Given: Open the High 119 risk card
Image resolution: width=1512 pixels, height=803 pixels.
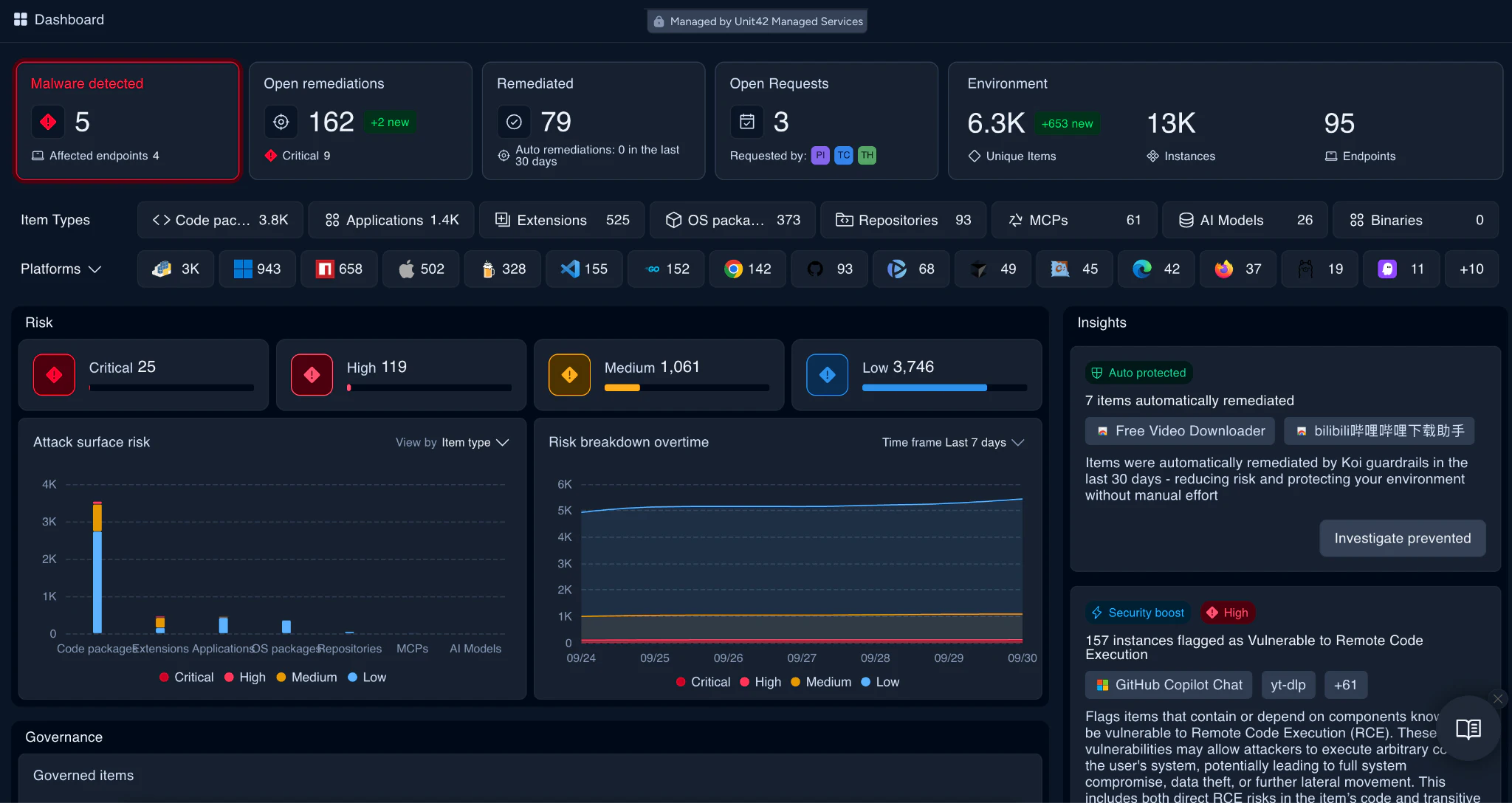Looking at the screenshot, I should pos(401,375).
